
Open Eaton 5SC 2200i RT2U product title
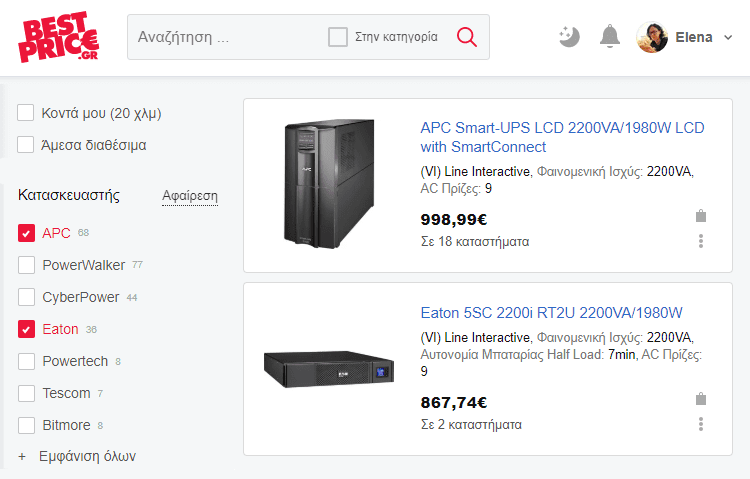point(551,312)
